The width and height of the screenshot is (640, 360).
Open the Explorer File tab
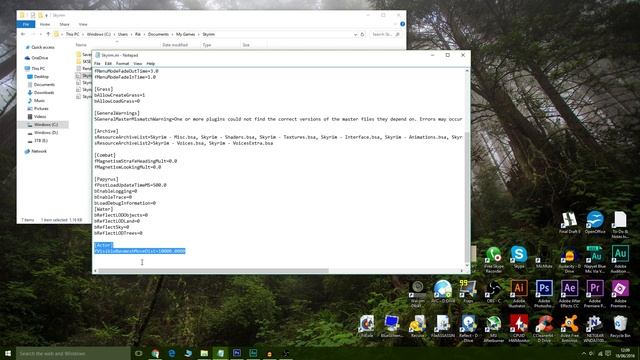click(x=26, y=24)
